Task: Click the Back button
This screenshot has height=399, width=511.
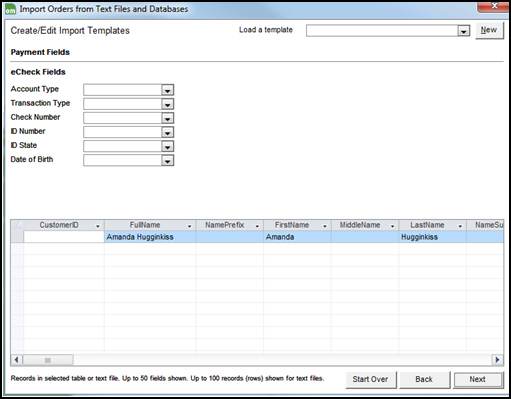Action: click(424, 379)
